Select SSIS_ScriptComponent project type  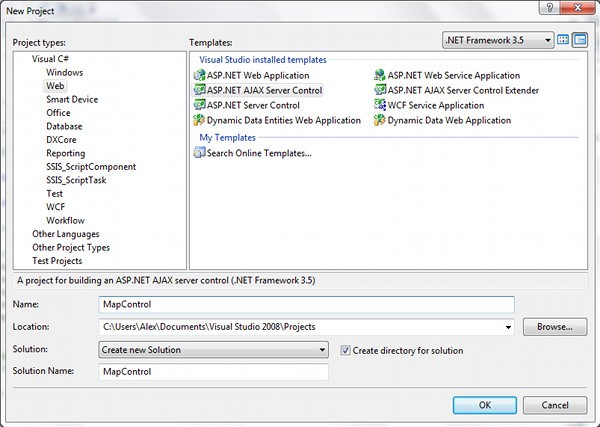tap(91, 167)
